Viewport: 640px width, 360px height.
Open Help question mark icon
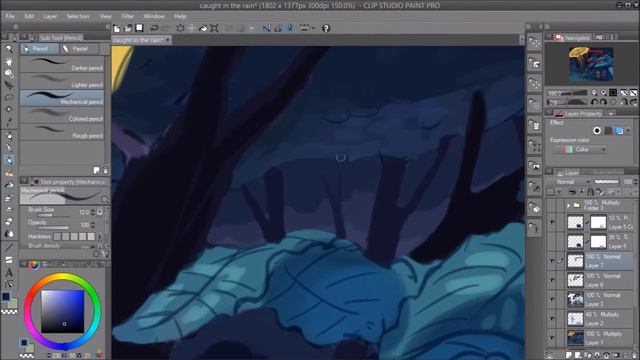(326, 28)
